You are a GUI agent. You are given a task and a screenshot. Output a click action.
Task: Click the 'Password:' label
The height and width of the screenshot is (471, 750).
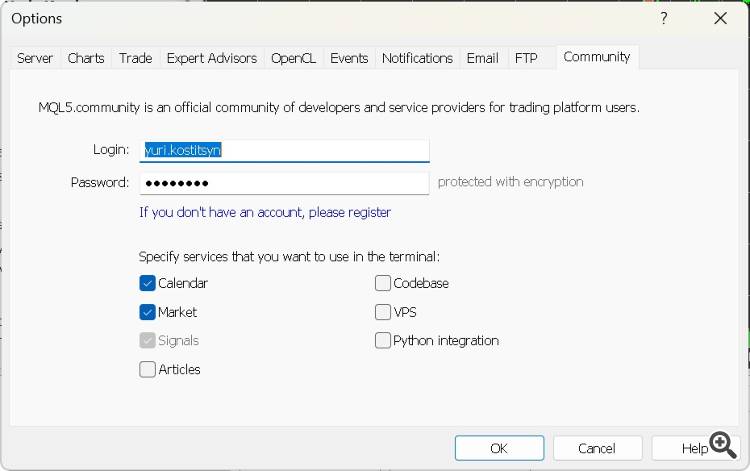pos(100,182)
